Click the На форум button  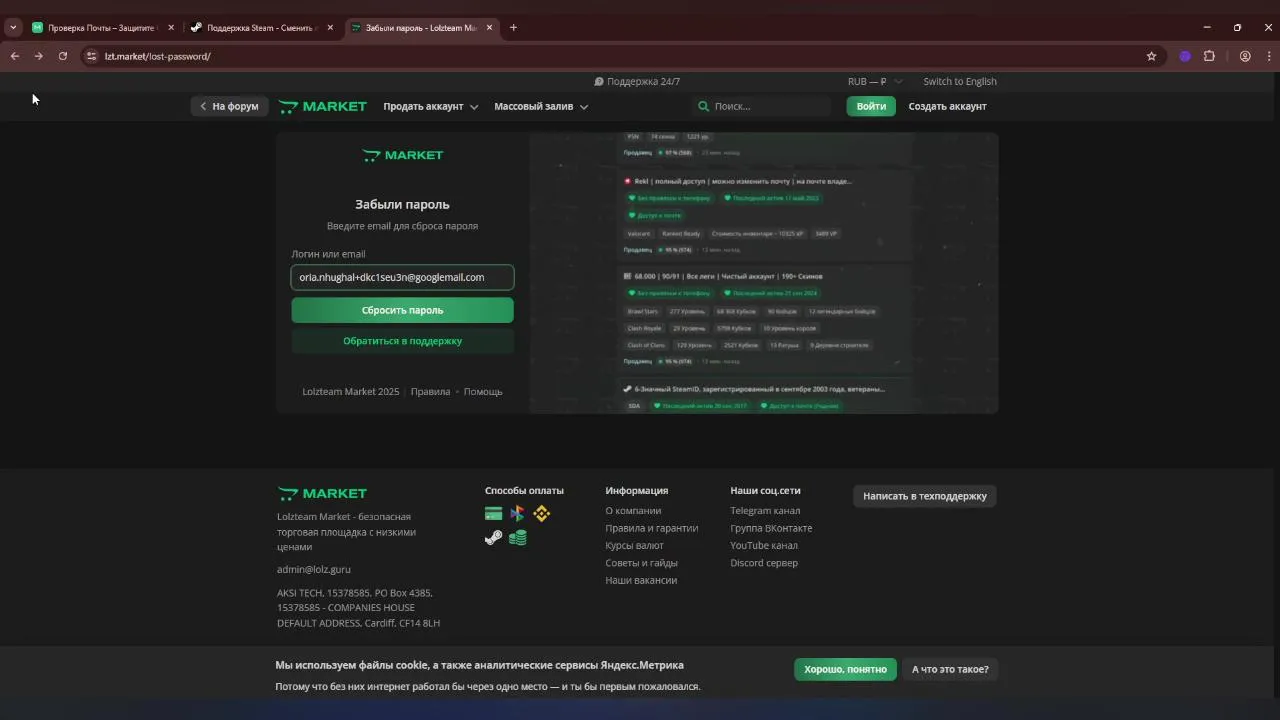(x=229, y=106)
